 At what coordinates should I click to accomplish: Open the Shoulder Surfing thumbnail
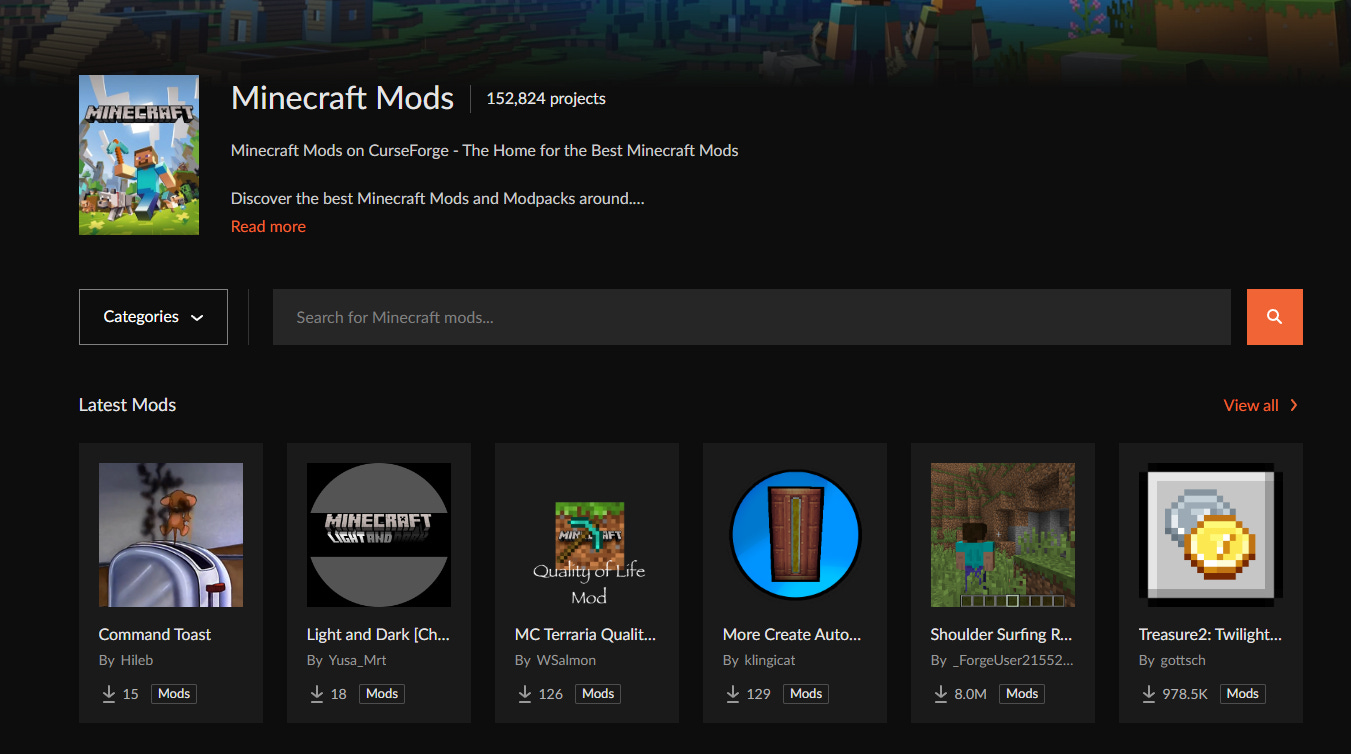[x=1003, y=535]
